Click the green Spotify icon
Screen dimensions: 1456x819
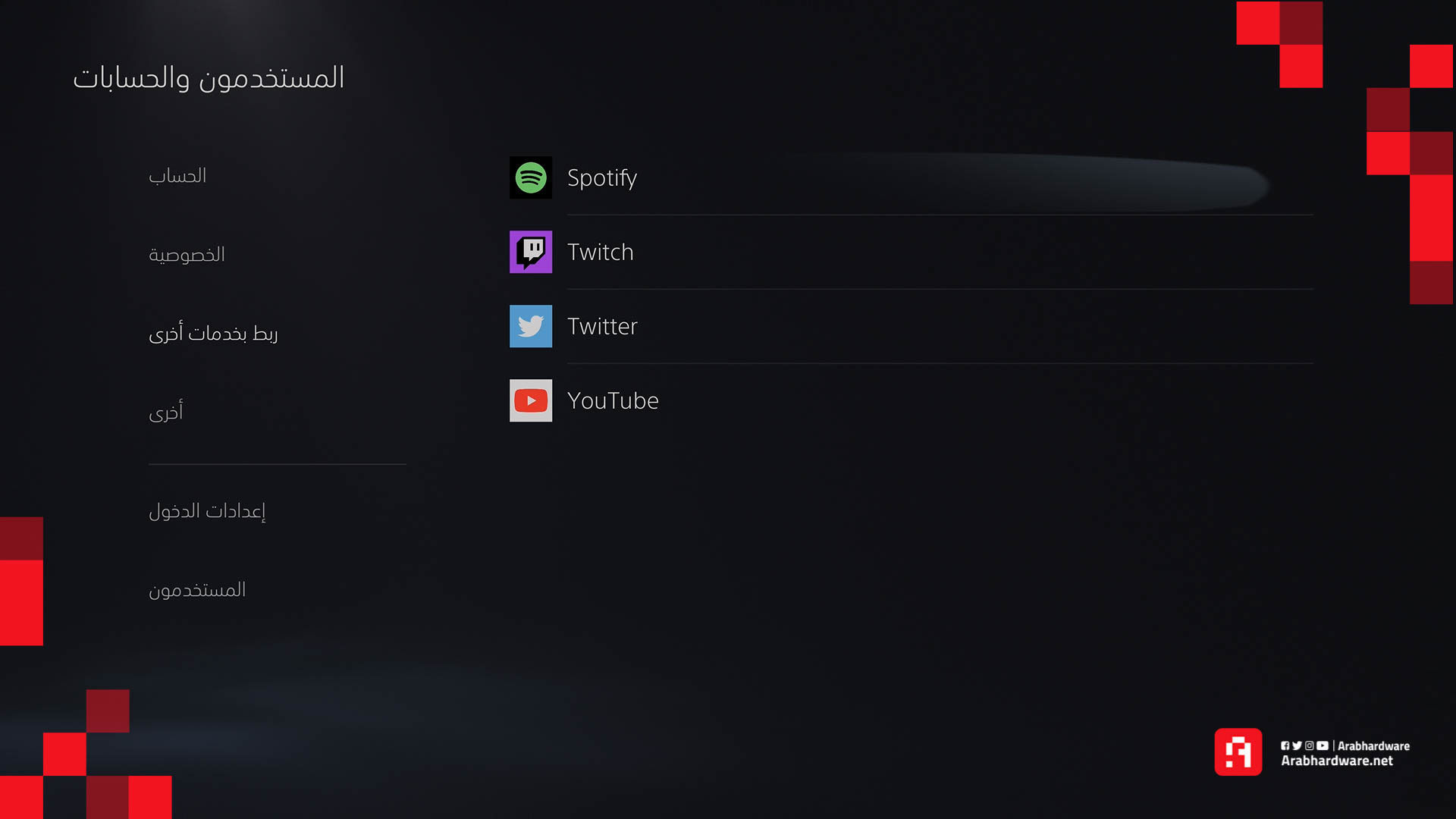(x=531, y=177)
